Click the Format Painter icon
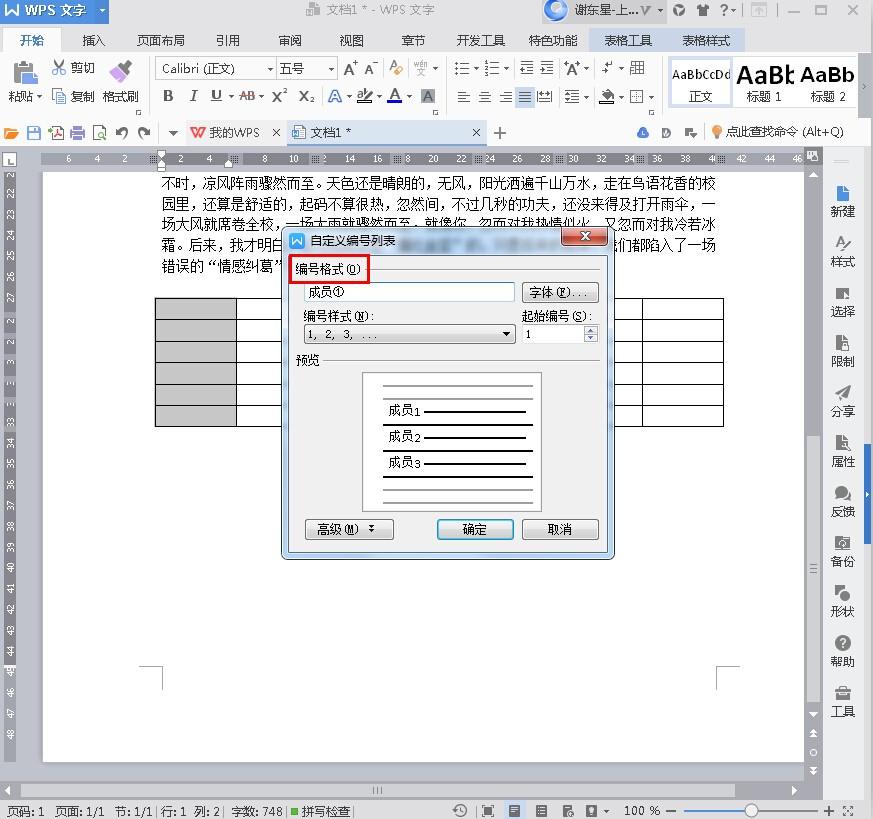Viewport: 873px width, 819px height. point(120,72)
